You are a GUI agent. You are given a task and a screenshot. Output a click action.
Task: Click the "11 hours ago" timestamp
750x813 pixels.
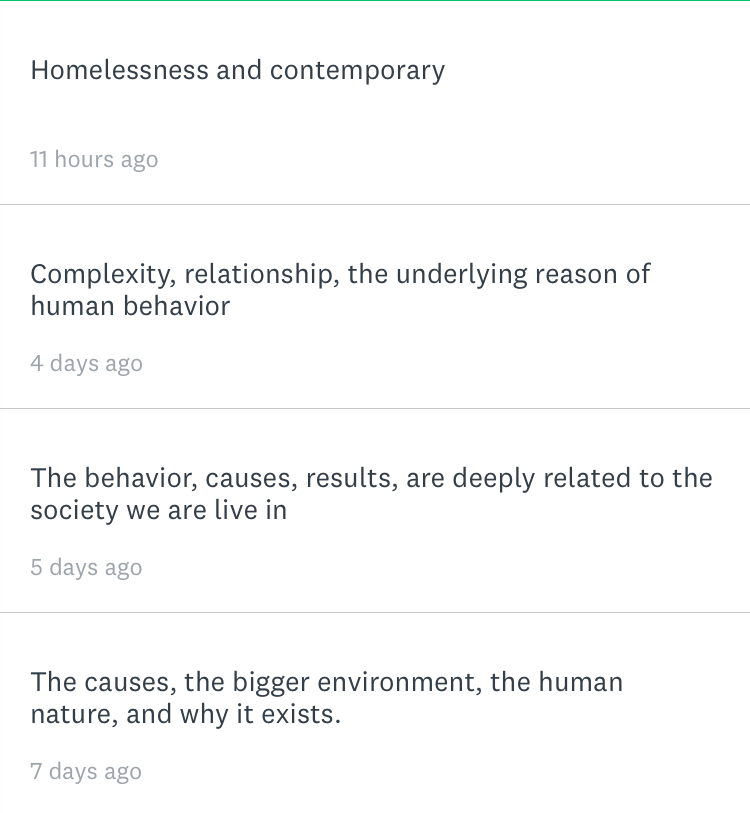tap(94, 159)
